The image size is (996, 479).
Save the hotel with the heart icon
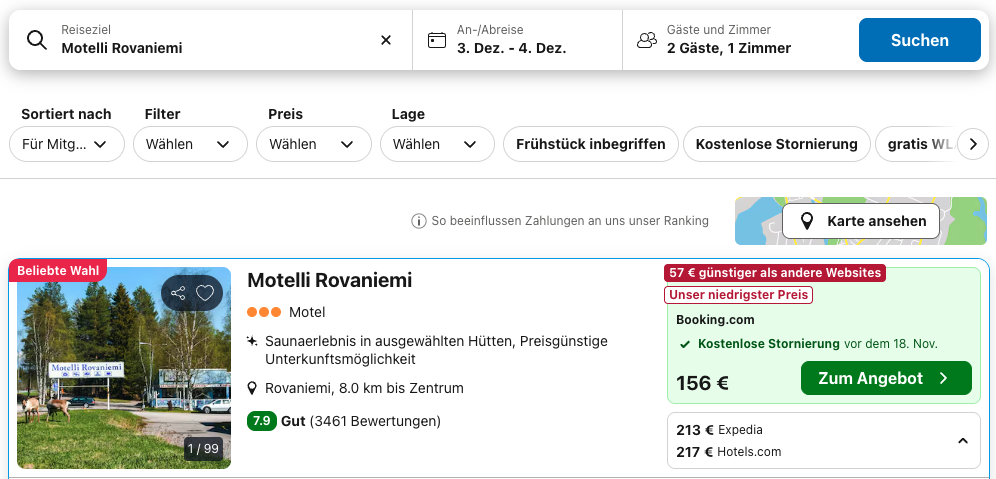[x=205, y=293]
